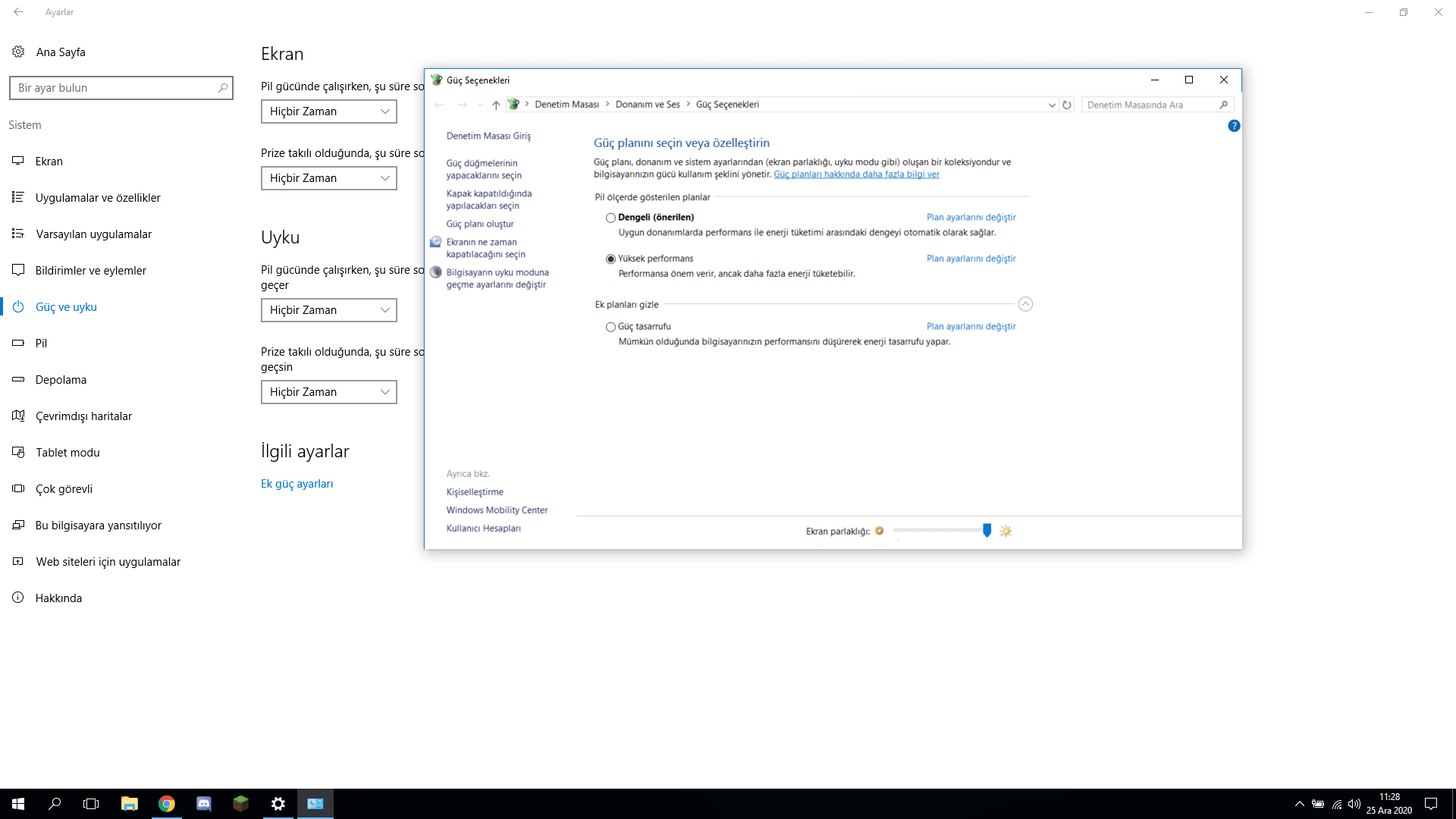The height and width of the screenshot is (819, 1456).
Task: Open the notification center icon
Action: pos(1431,804)
